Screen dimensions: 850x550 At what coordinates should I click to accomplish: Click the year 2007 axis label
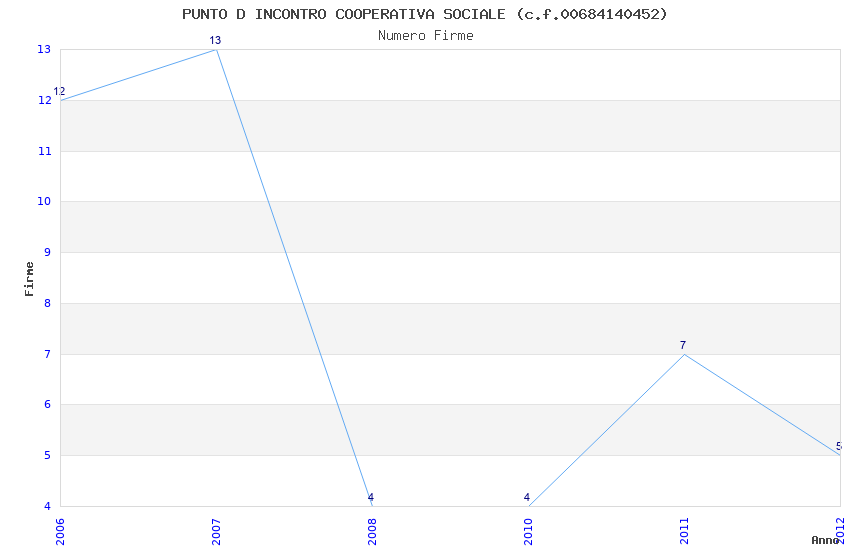(x=216, y=531)
